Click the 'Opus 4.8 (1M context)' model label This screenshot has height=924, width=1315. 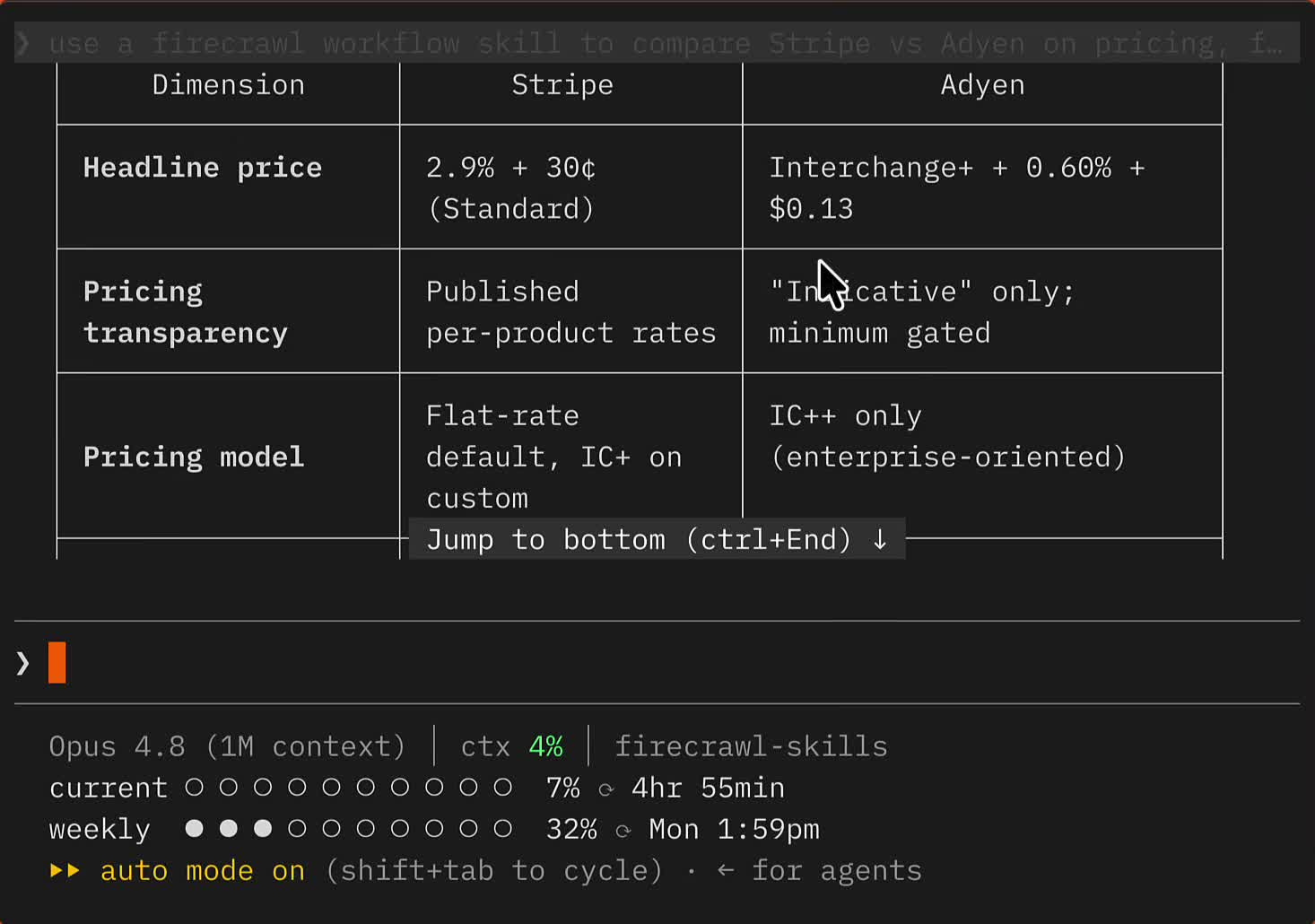coord(228,747)
